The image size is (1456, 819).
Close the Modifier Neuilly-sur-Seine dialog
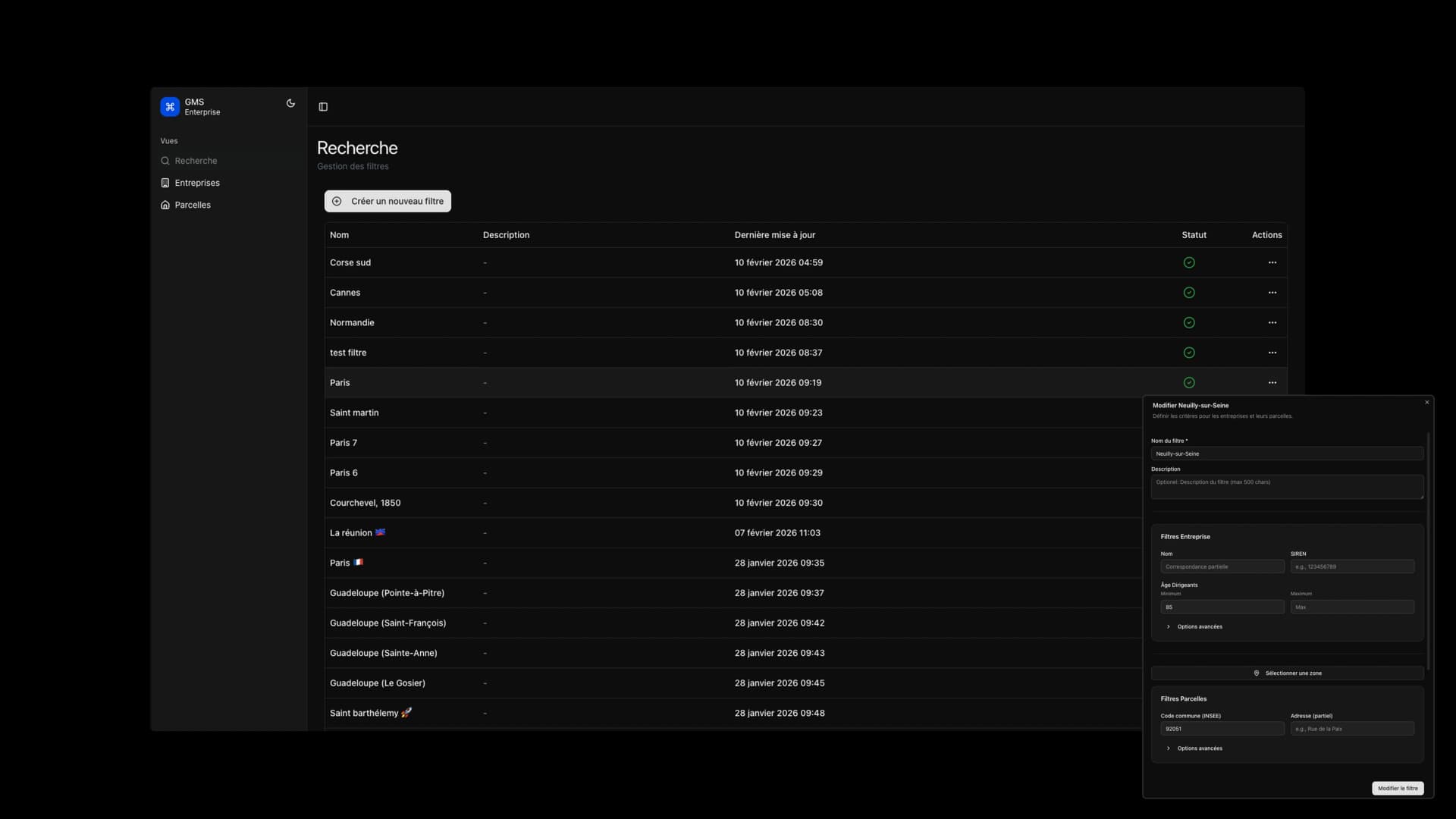(1426, 403)
